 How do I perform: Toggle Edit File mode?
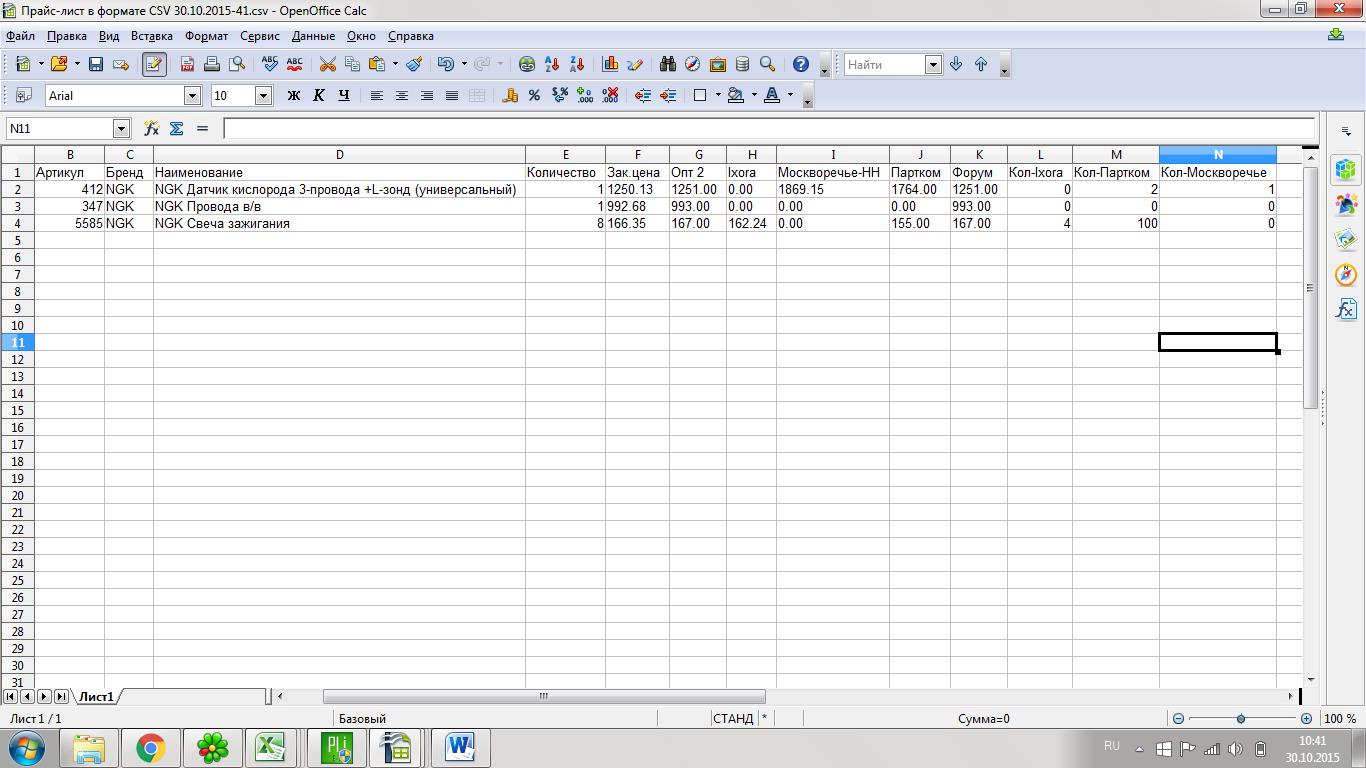tap(154, 64)
